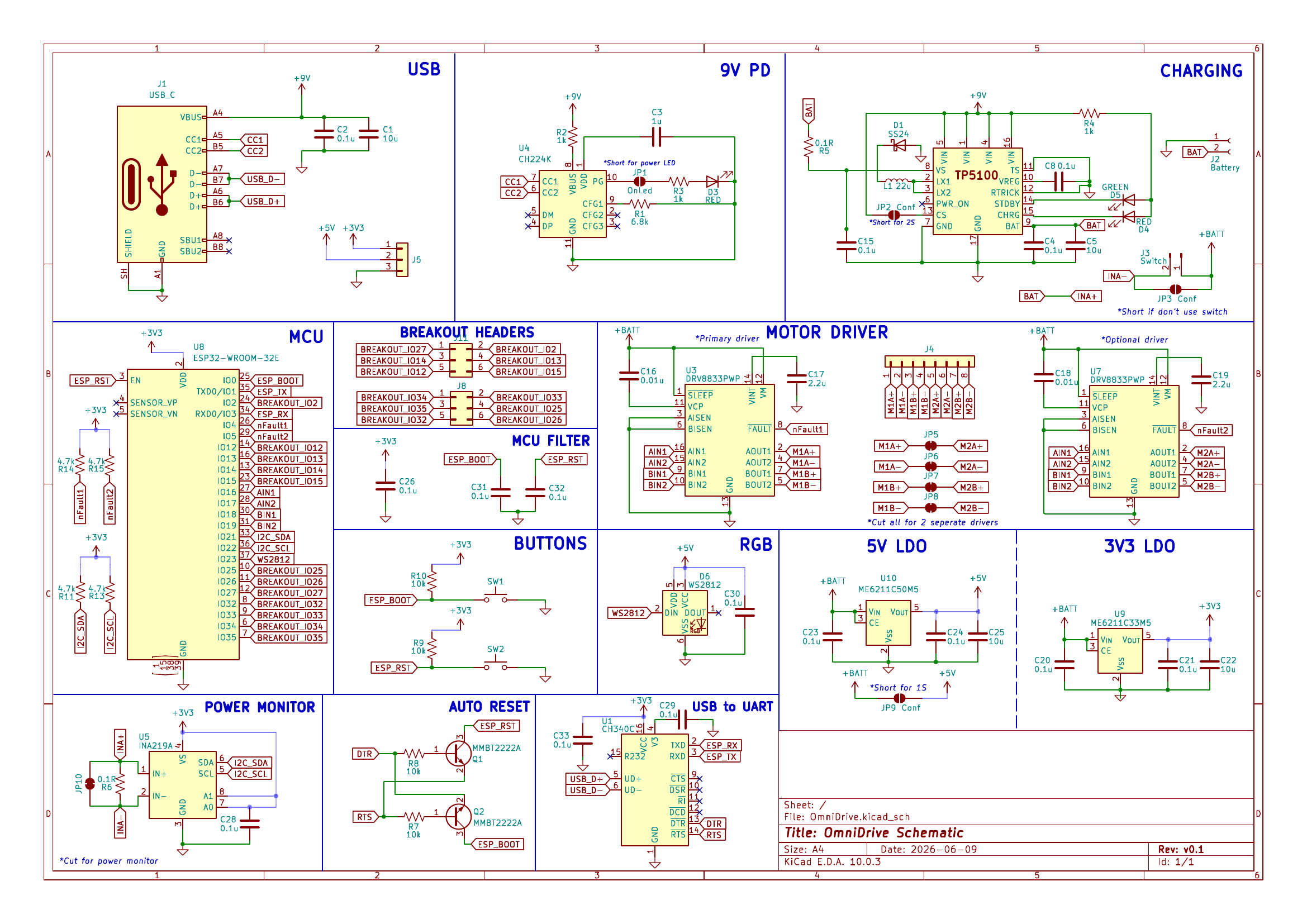Click the '9V PD' section title
The width and height of the screenshot is (1307, 924).
click(x=745, y=70)
